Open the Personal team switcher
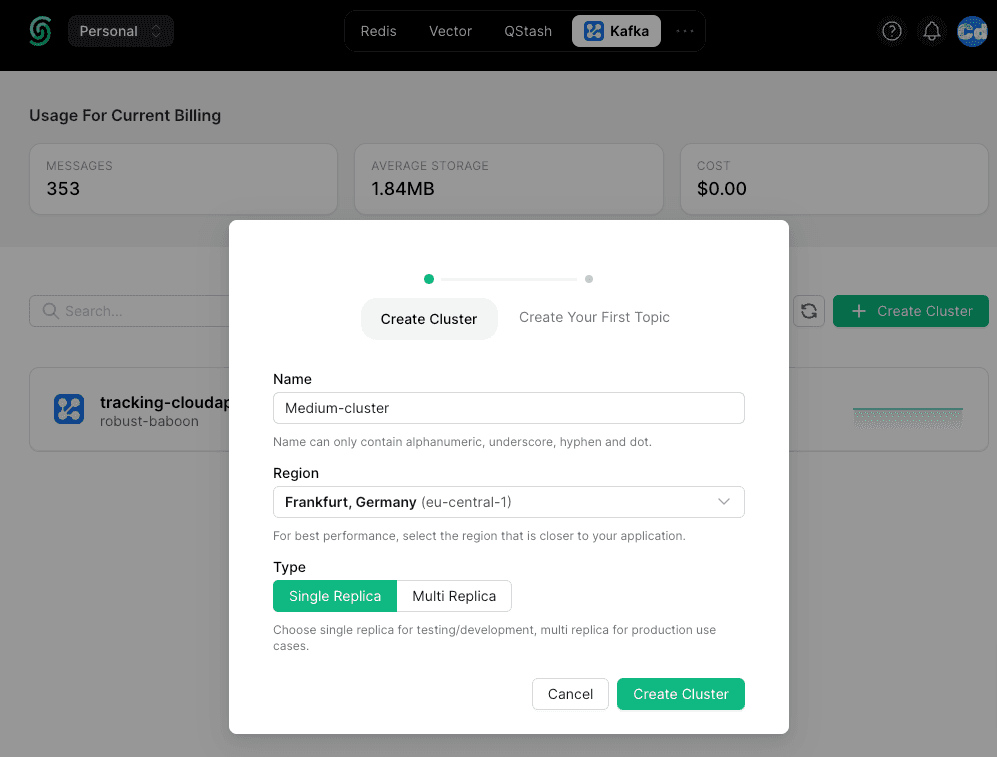This screenshot has width=997, height=757. [120, 31]
